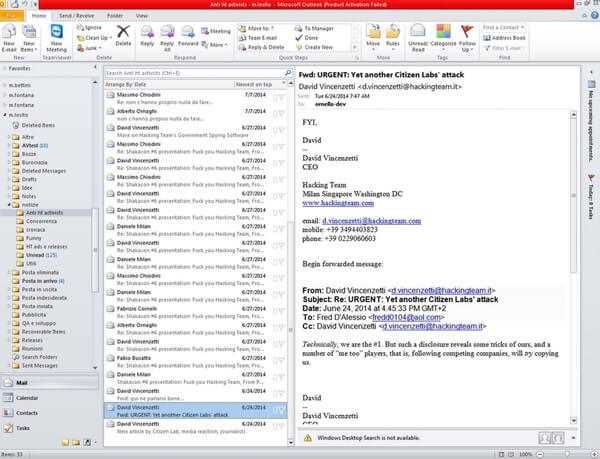Image resolution: width=600 pixels, height=459 pixels.
Task: Click the Find a Contact field
Action: click(503, 28)
